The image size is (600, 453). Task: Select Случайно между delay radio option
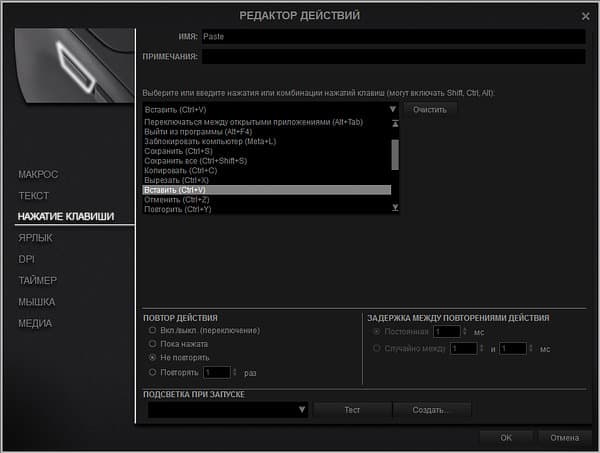pos(377,348)
